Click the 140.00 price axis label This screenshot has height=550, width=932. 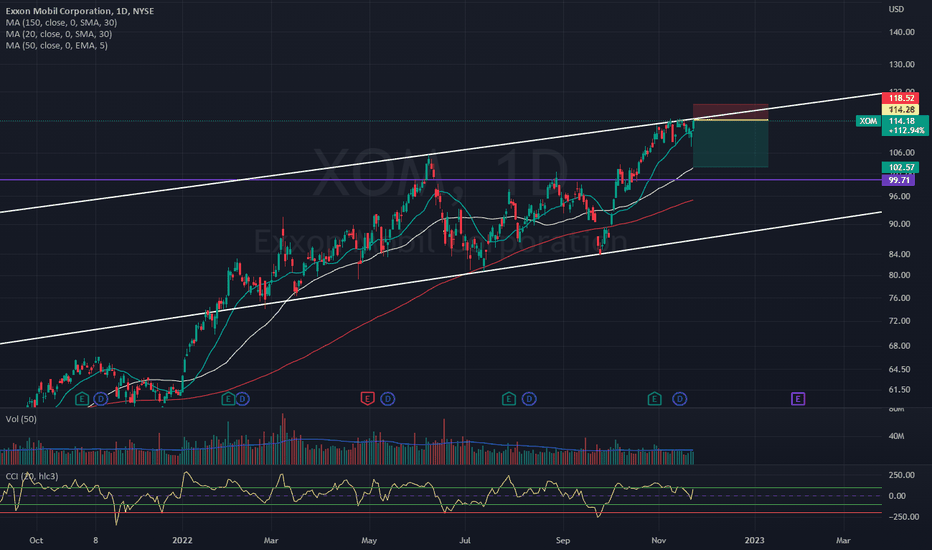coord(902,32)
